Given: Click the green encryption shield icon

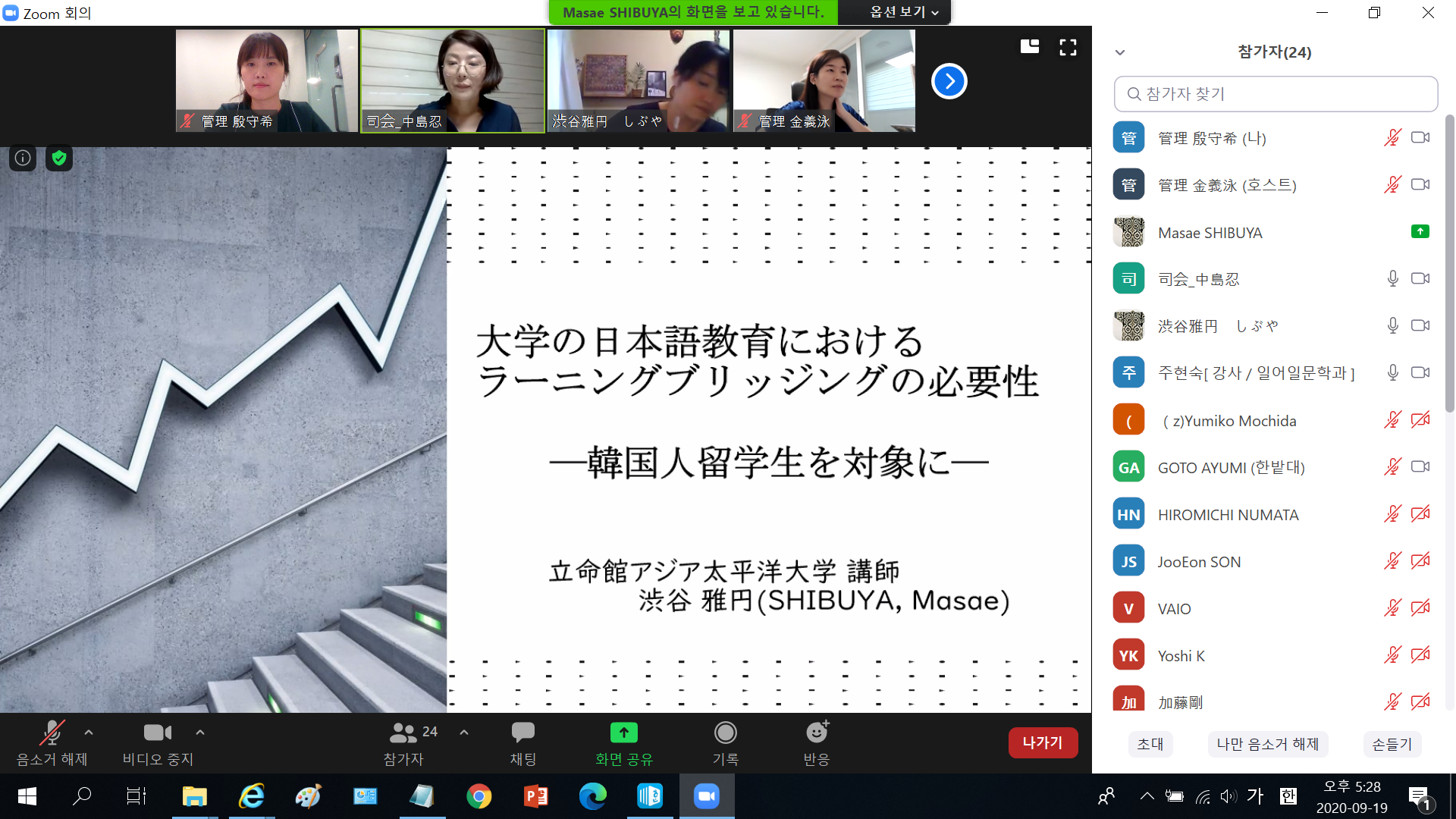Looking at the screenshot, I should pyautogui.click(x=59, y=158).
